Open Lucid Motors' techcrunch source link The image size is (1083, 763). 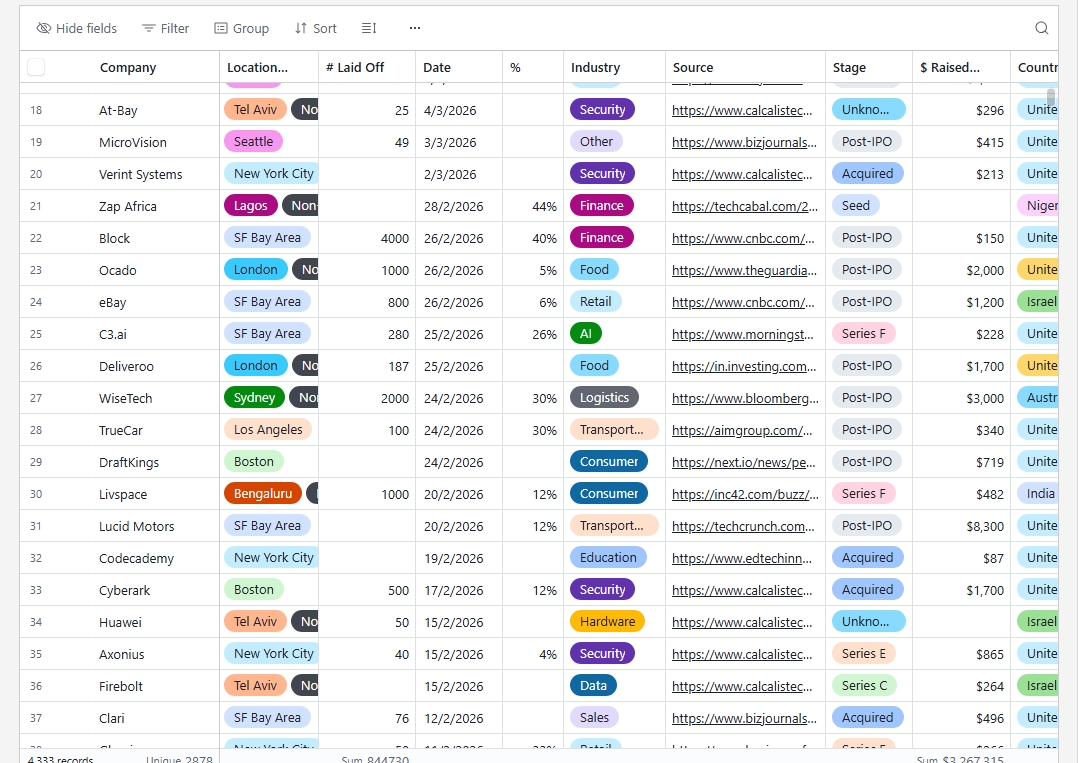(742, 526)
